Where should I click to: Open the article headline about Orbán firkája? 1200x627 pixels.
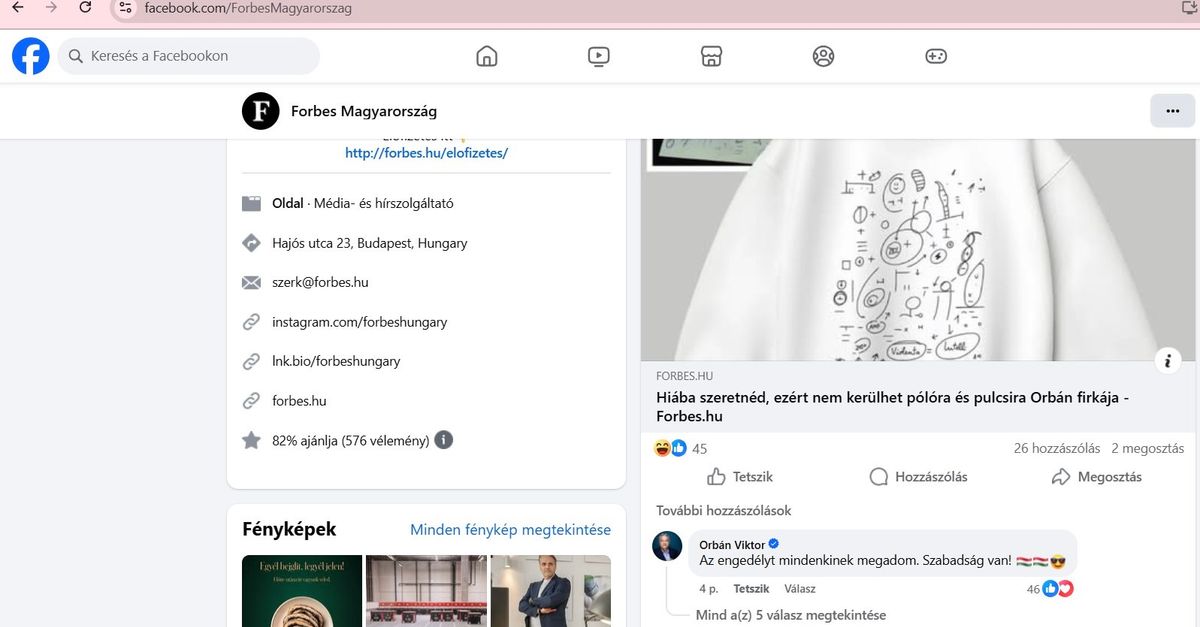[x=893, y=407]
